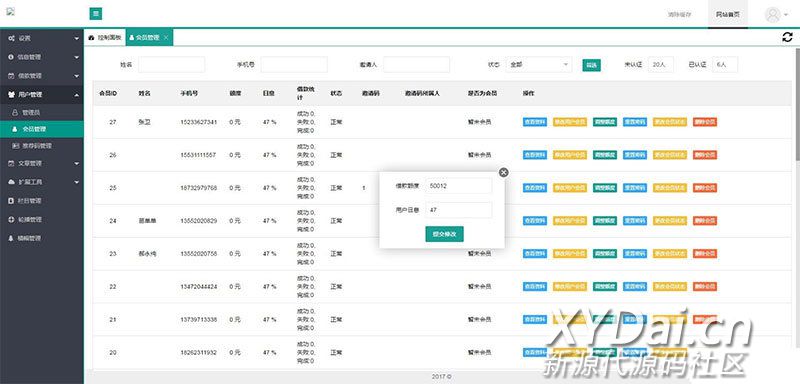Viewport: 800px width, 384px height.
Task: Click the 未认证 count box showing 20人
Action: pos(661,65)
